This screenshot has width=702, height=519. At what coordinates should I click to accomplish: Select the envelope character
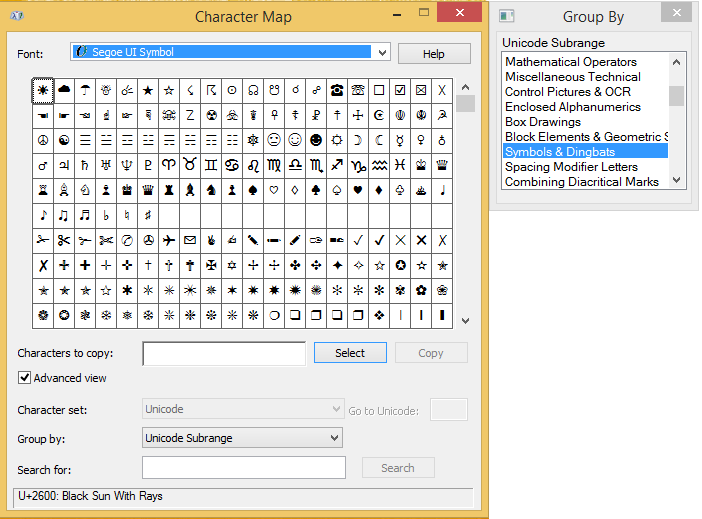[x=190, y=240]
